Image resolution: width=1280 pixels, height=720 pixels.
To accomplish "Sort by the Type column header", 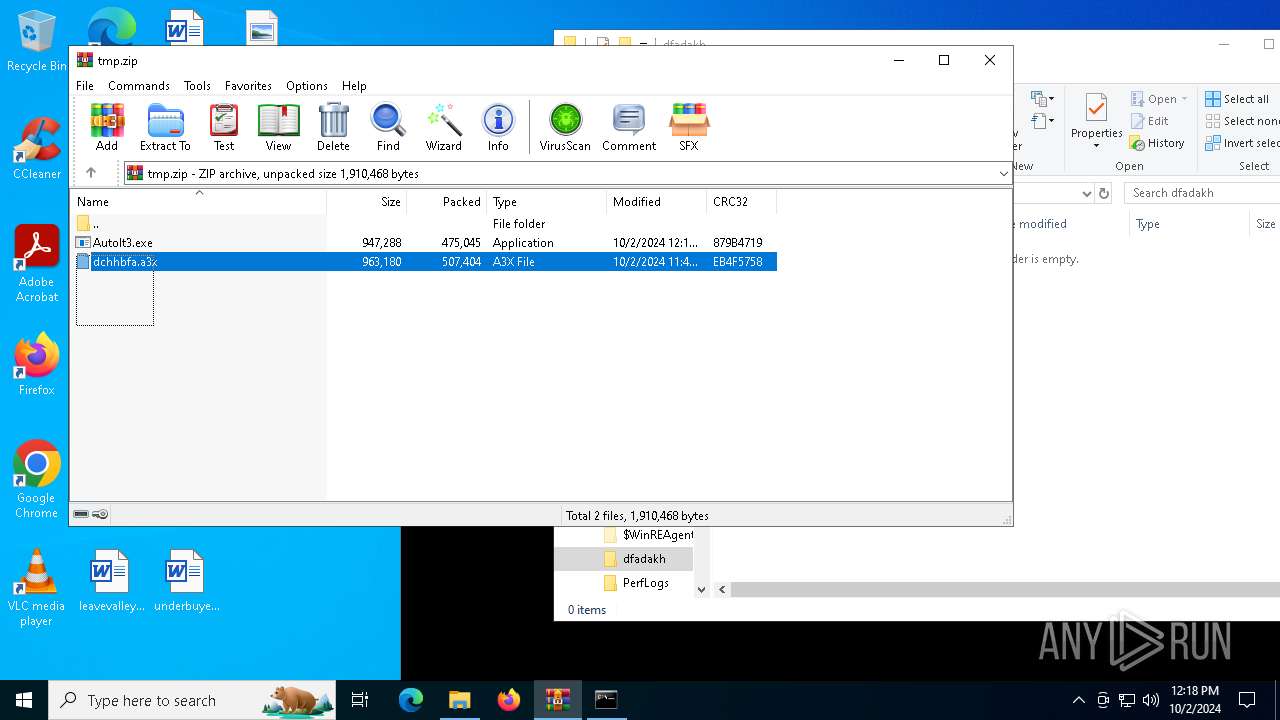I will [x=546, y=201].
